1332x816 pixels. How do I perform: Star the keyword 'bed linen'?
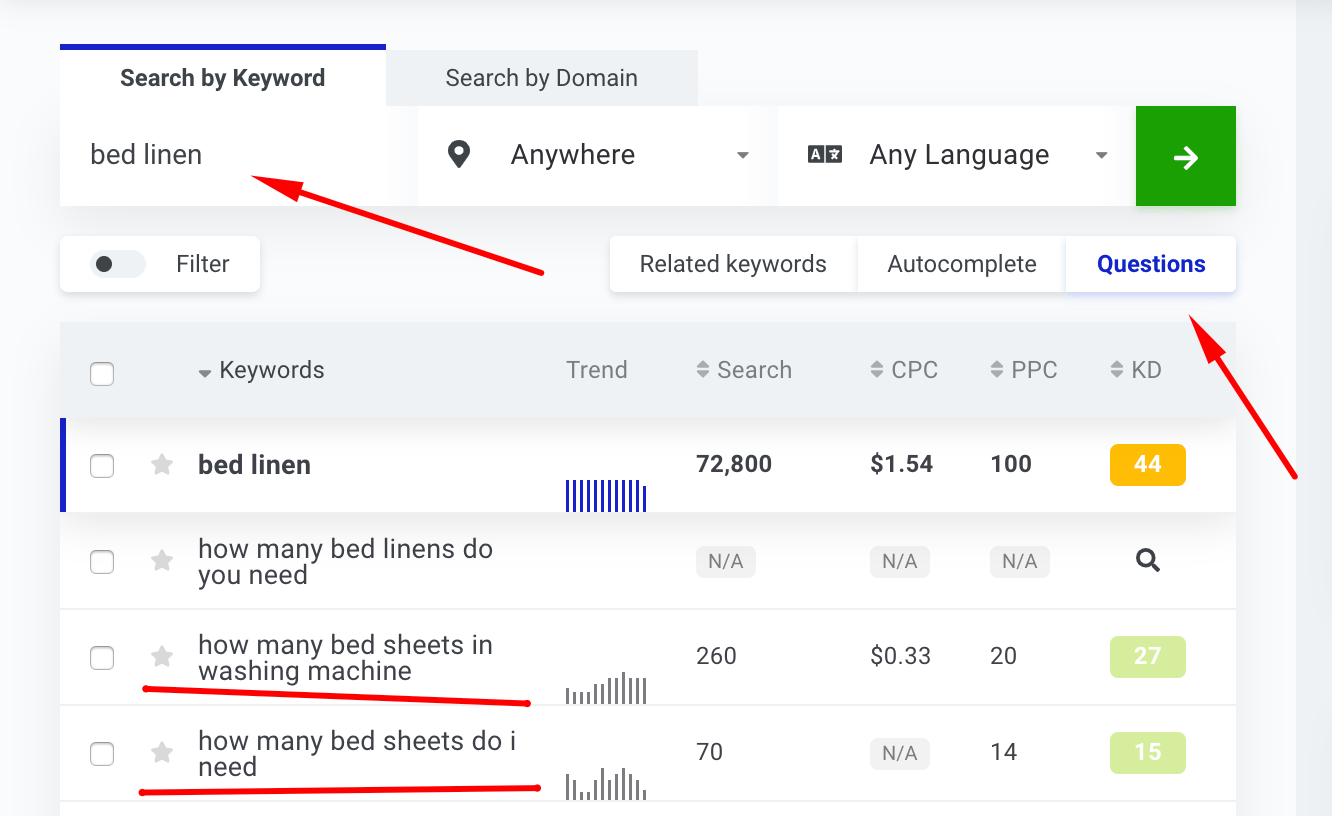tap(161, 465)
